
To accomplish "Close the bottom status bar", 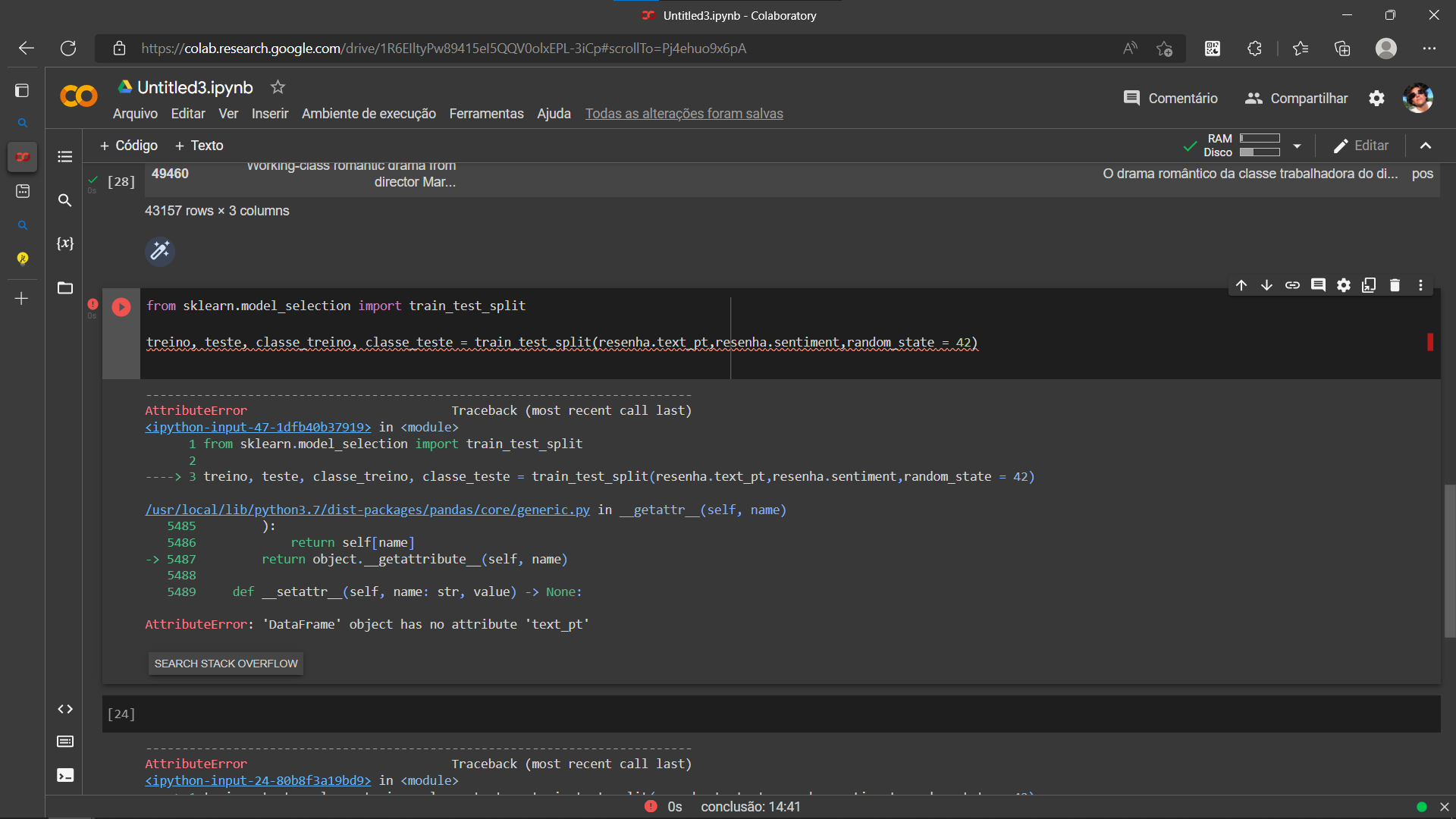I will [x=1445, y=807].
